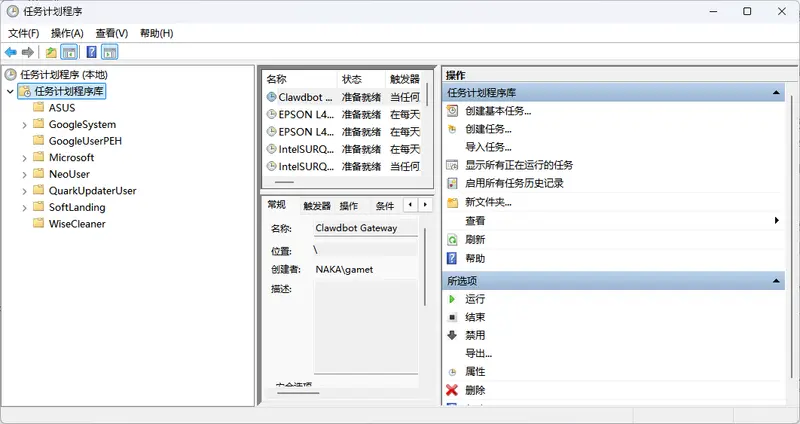This screenshot has height=424, width=800.
Task: Click the clock icon of Clawdbot task row
Action: [271, 97]
